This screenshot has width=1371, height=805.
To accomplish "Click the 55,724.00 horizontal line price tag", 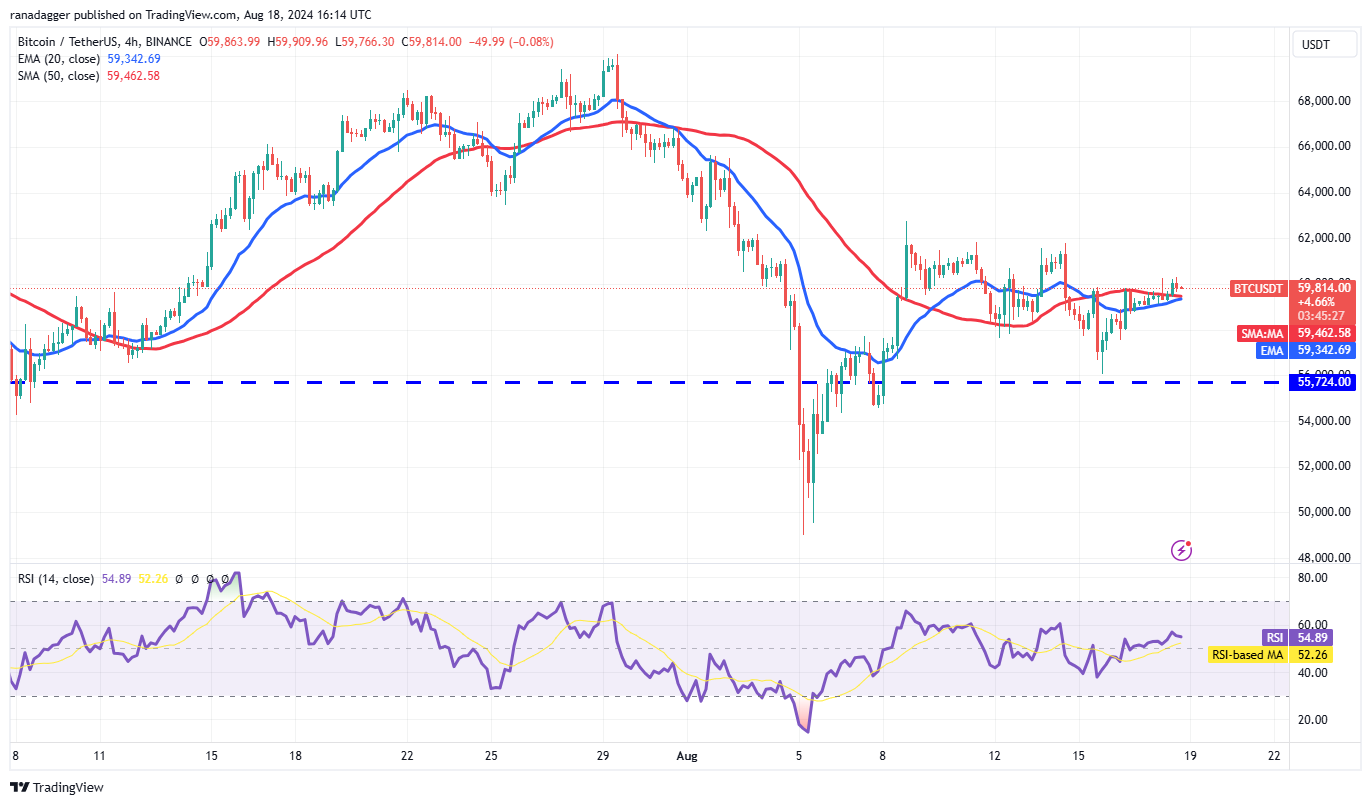I will [1324, 382].
